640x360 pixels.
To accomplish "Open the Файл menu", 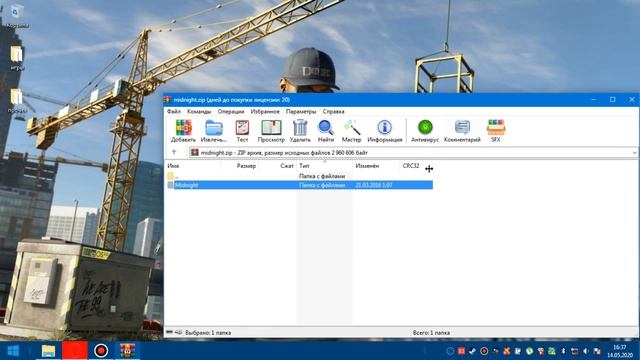I will [x=174, y=111].
